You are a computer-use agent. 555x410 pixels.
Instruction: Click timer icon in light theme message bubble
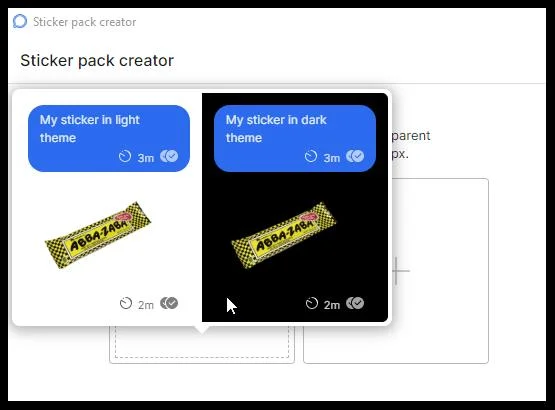point(125,156)
